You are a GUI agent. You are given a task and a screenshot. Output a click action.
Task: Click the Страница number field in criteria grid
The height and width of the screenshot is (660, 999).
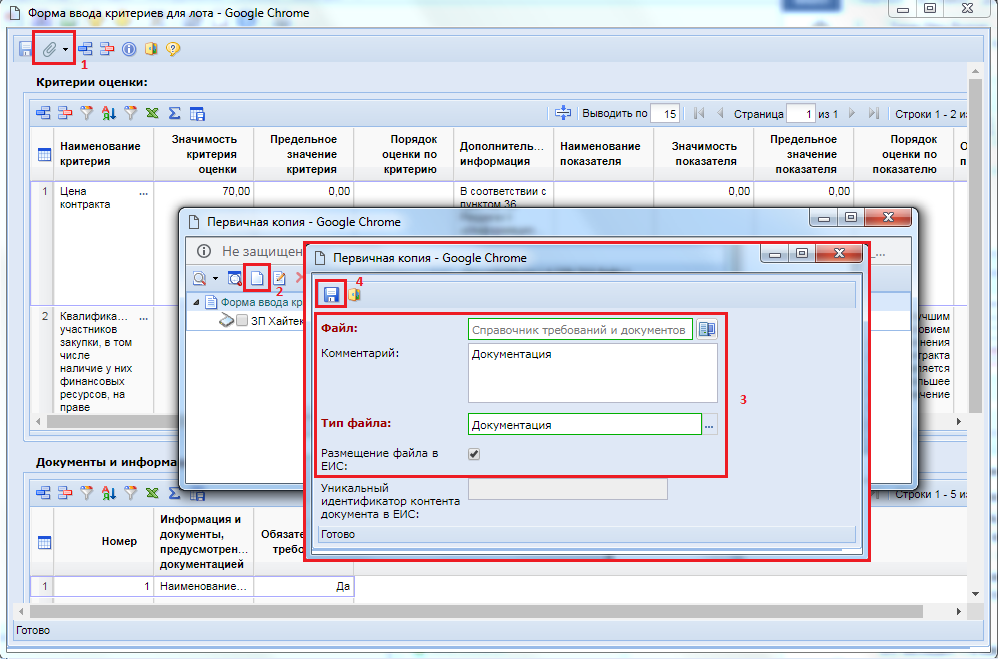pyautogui.click(x=801, y=114)
